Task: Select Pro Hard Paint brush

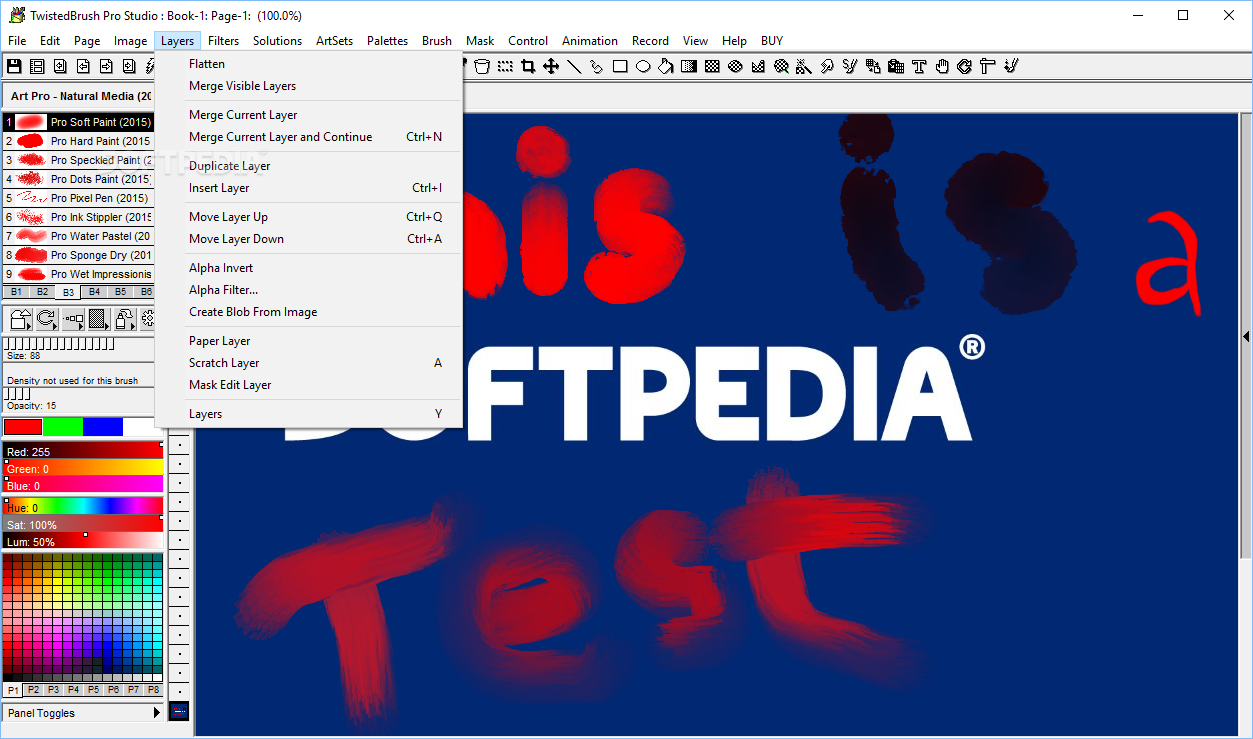Action: [78, 141]
